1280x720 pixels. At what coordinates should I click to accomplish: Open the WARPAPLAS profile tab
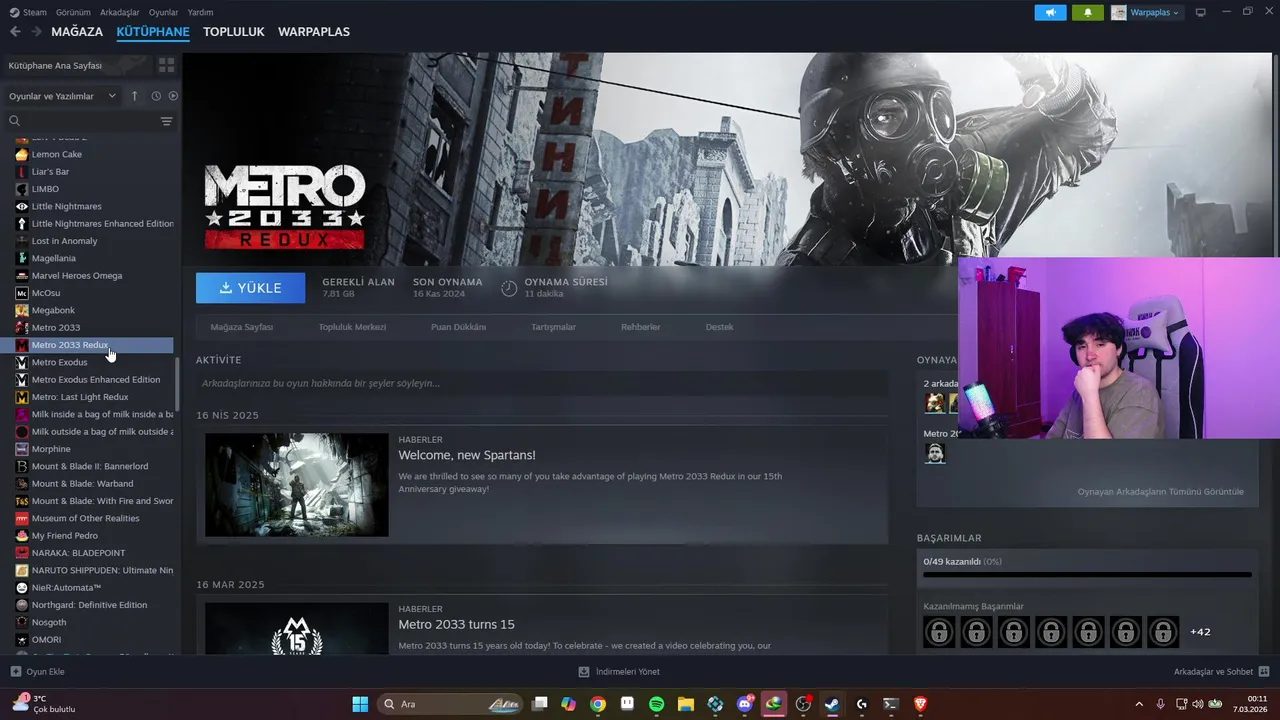[x=314, y=32]
